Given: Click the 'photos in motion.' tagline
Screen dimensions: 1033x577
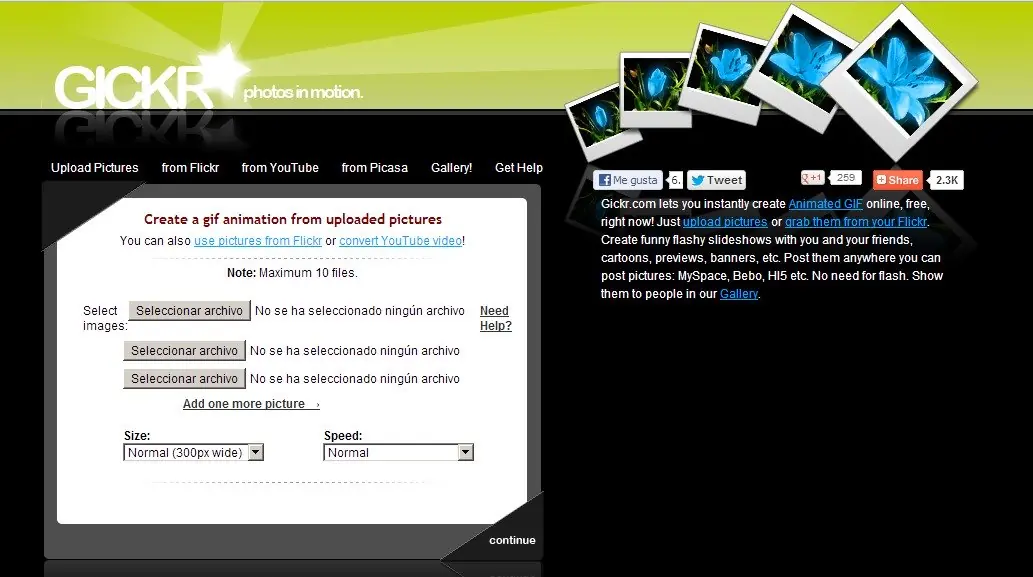Looking at the screenshot, I should point(303,92).
